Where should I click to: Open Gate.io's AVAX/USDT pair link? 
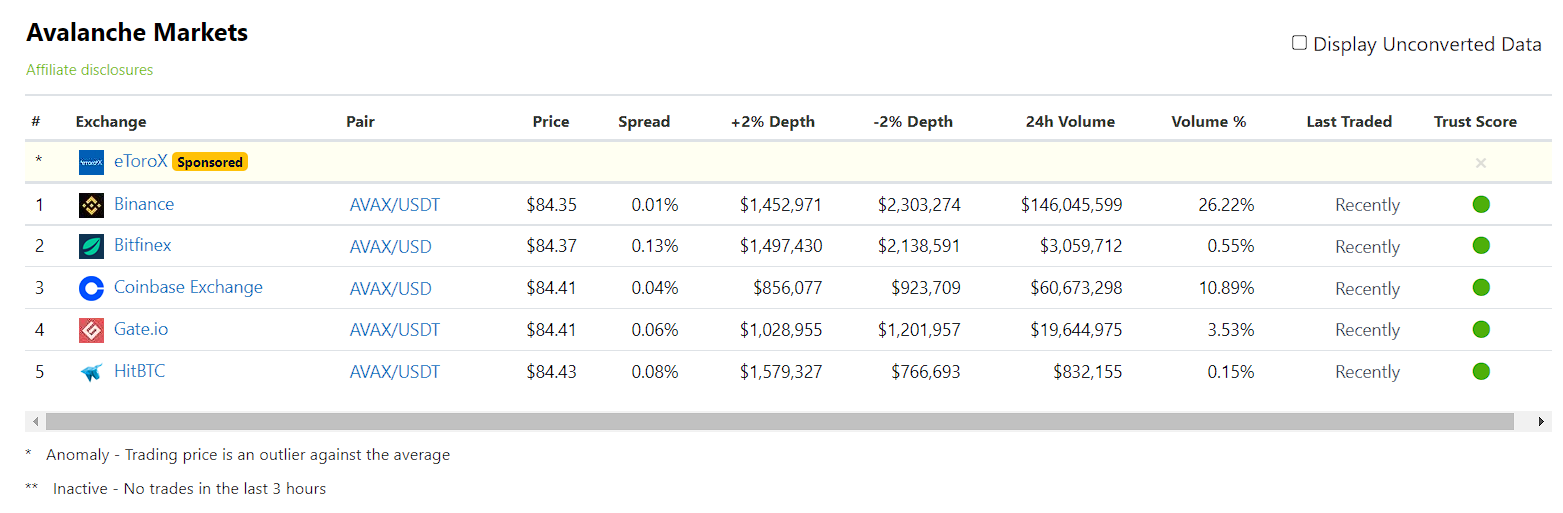pos(395,330)
